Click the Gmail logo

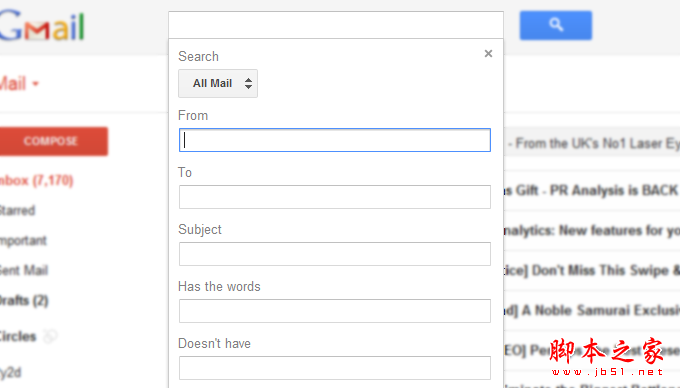(x=42, y=26)
